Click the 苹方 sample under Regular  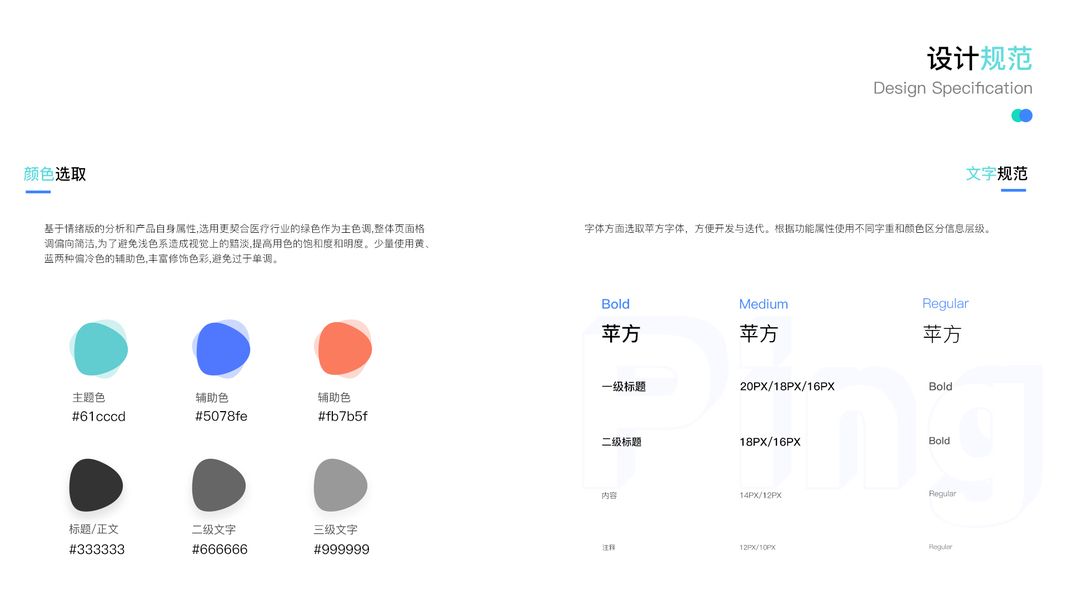942,334
